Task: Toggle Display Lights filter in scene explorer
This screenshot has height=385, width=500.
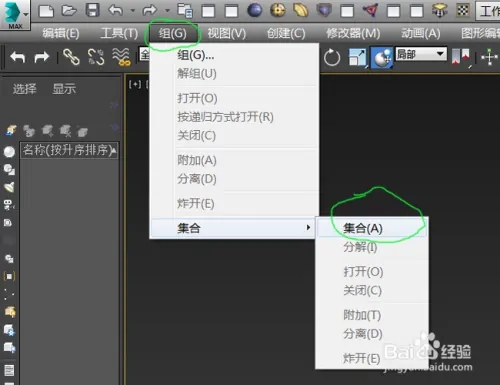Action: pyautogui.click(x=9, y=187)
